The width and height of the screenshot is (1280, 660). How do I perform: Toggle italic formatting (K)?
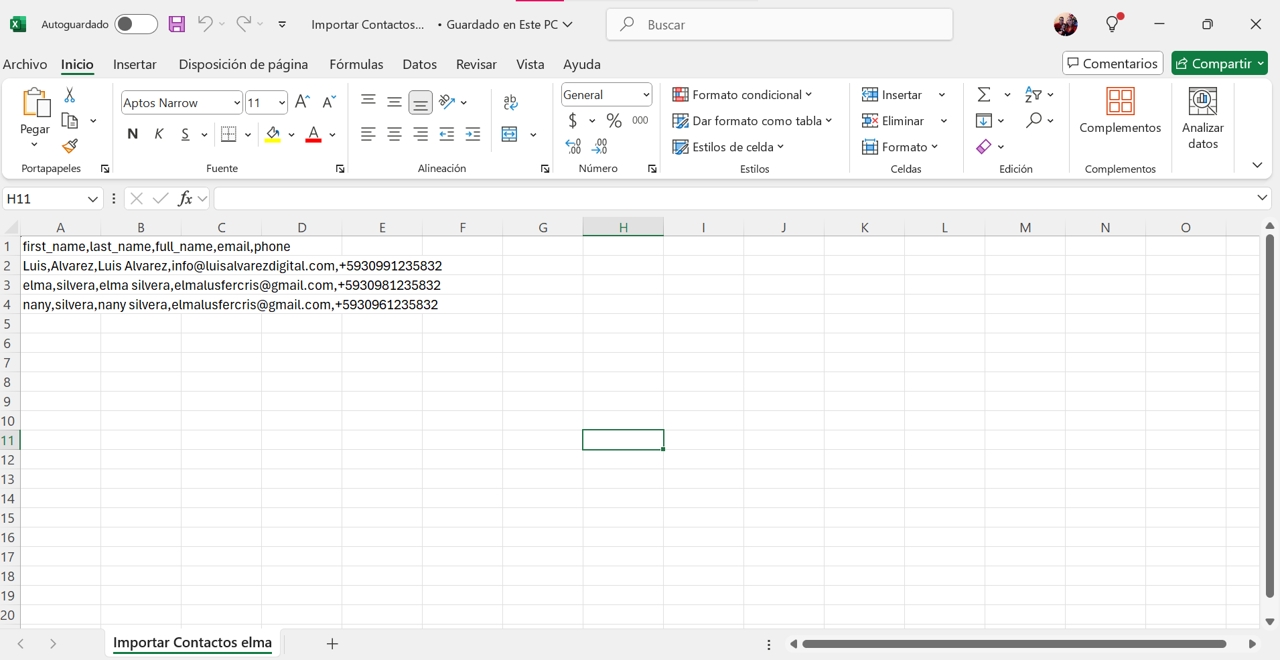(158, 134)
